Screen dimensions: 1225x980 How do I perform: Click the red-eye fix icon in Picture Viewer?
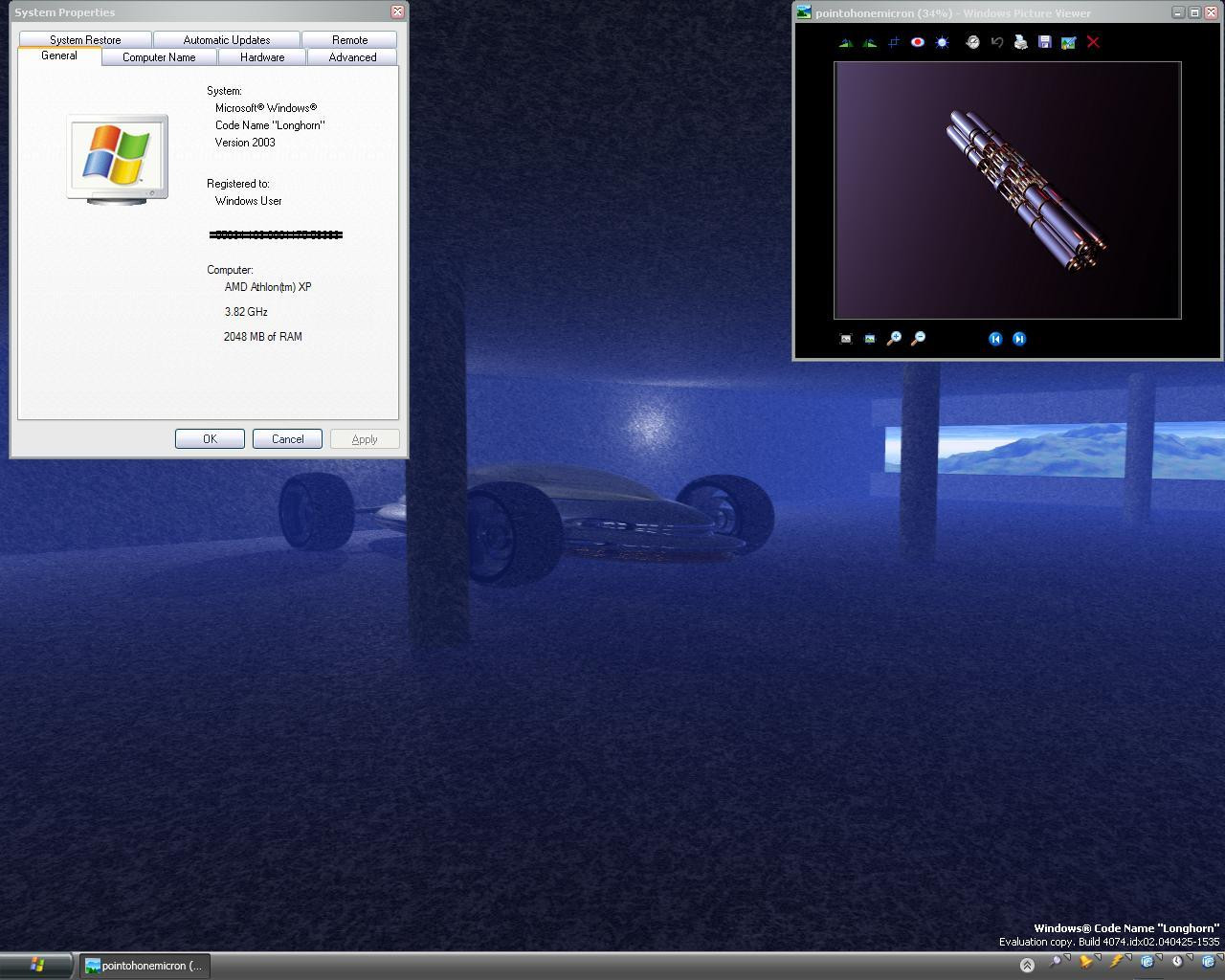tap(918, 42)
